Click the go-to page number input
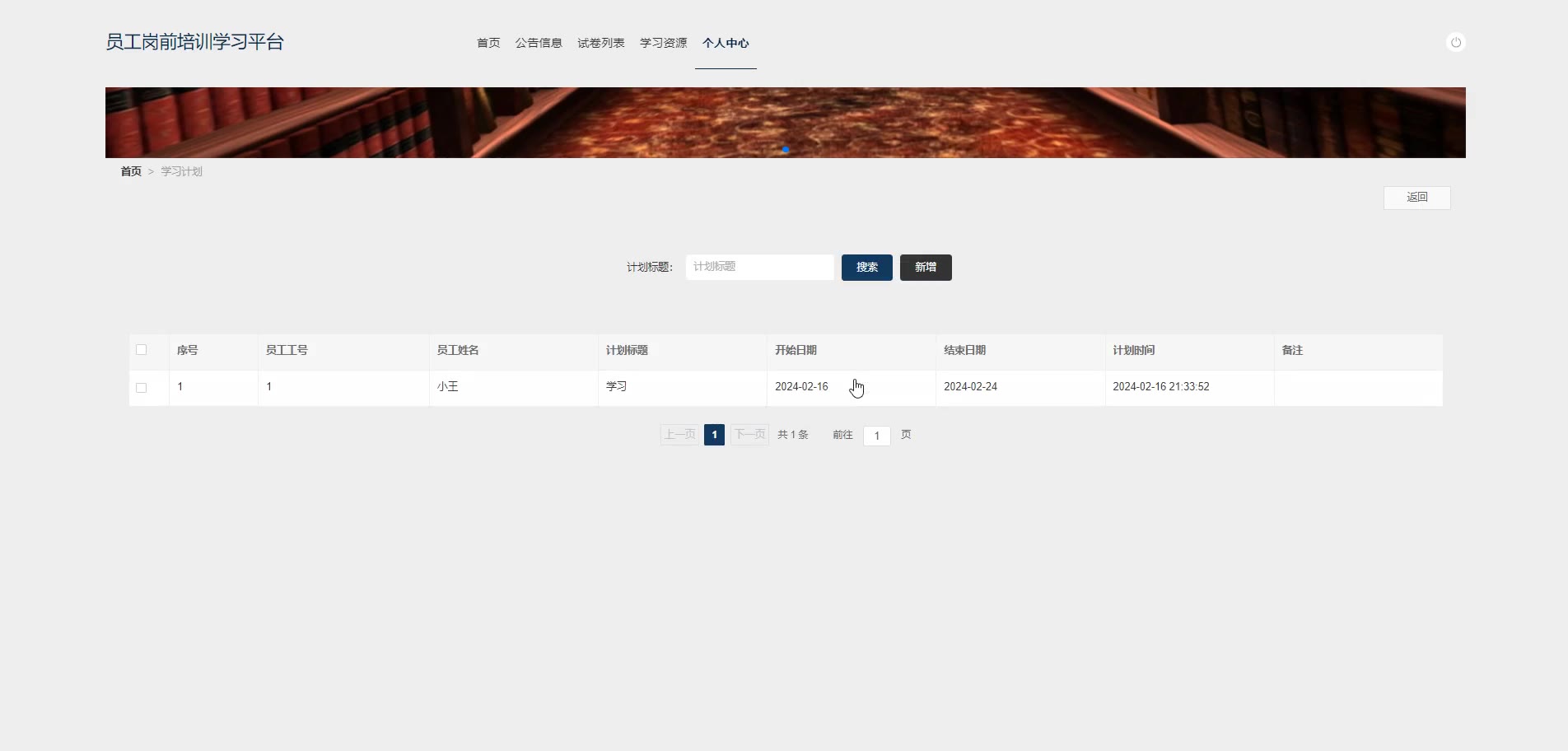Image resolution: width=1568 pixels, height=751 pixels. [x=876, y=436]
